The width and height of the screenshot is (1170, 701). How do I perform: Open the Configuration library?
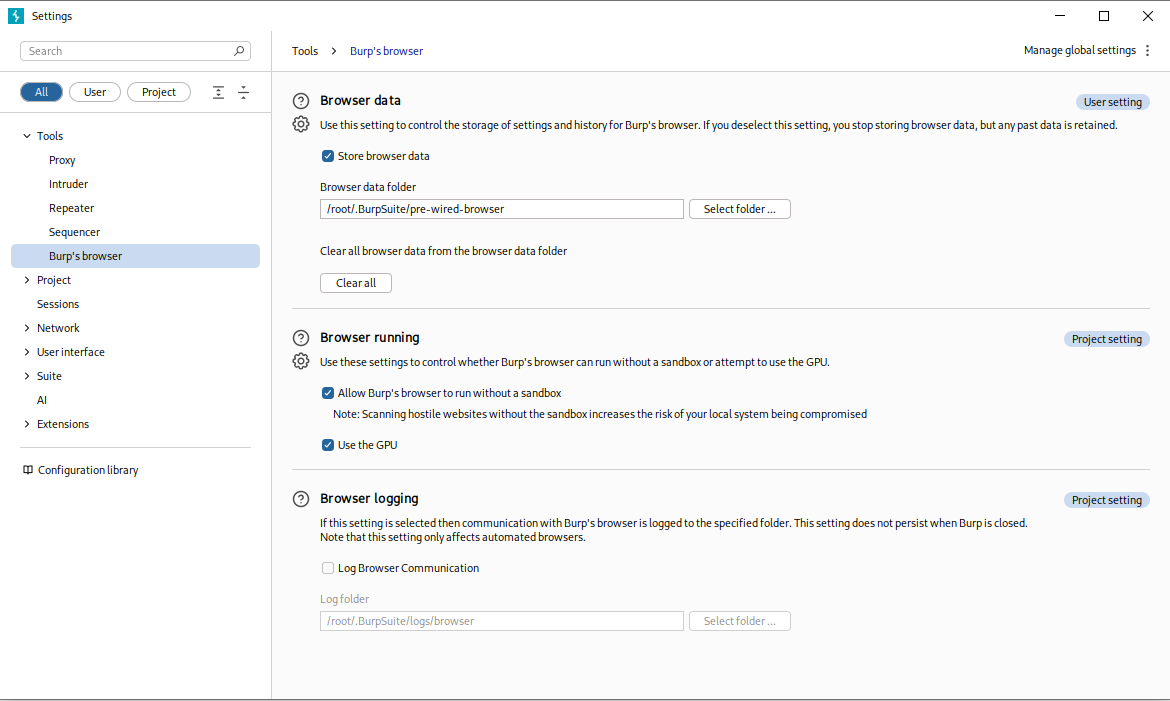point(88,470)
